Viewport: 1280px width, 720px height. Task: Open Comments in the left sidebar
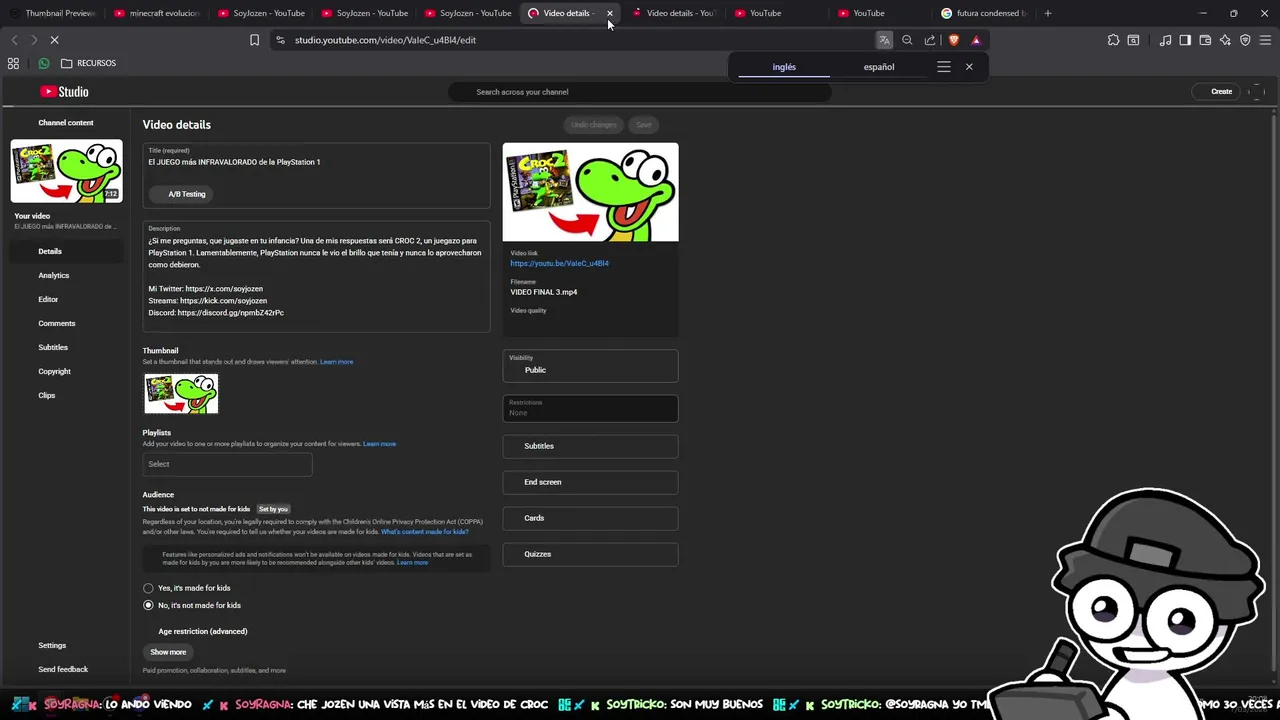coord(57,323)
